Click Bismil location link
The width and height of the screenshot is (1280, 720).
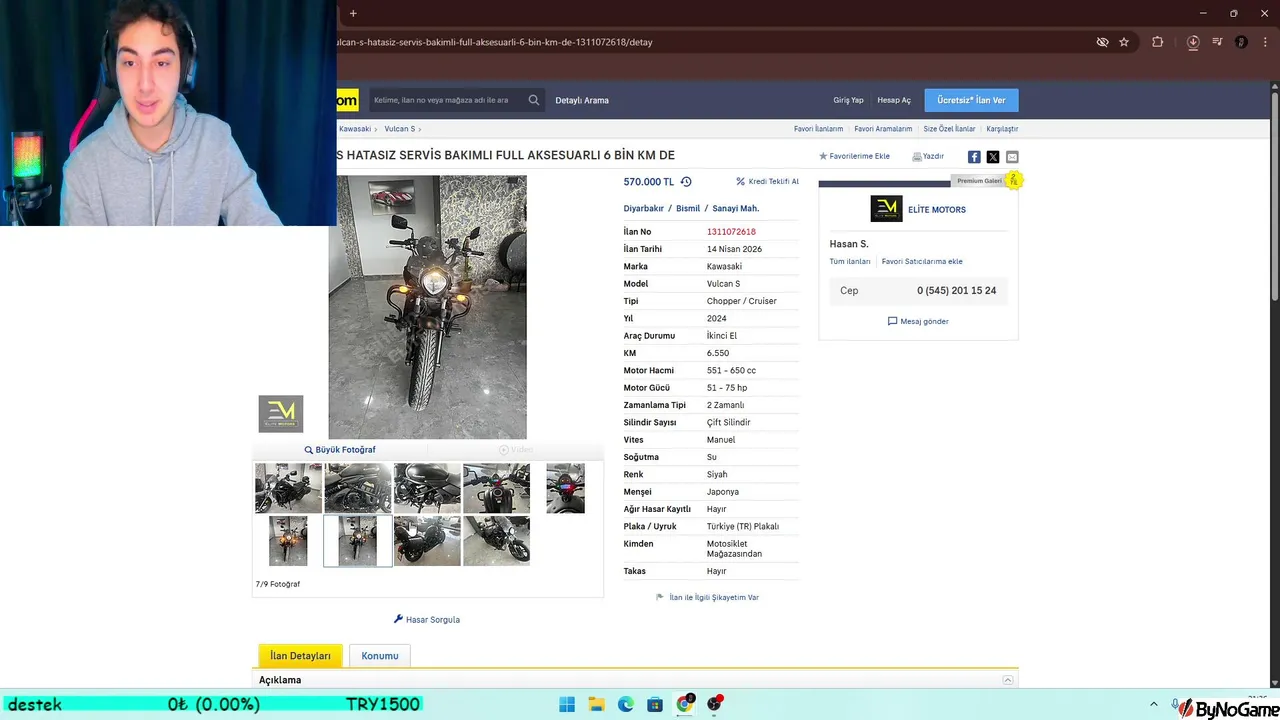(x=688, y=209)
